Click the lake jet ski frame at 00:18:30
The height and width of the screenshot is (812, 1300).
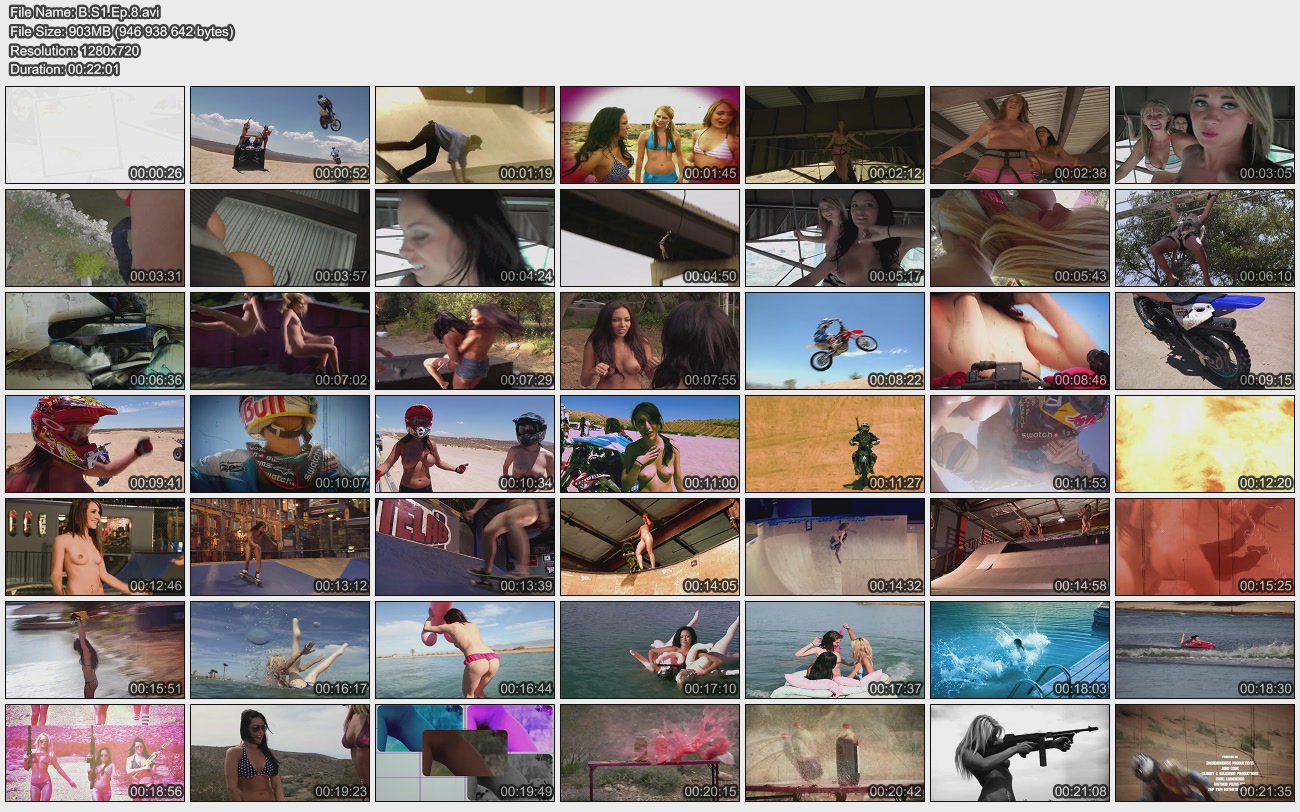[1205, 650]
